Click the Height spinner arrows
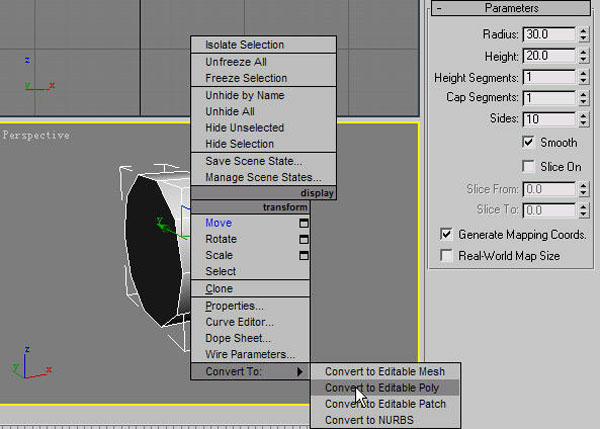600x429 pixels. point(582,55)
